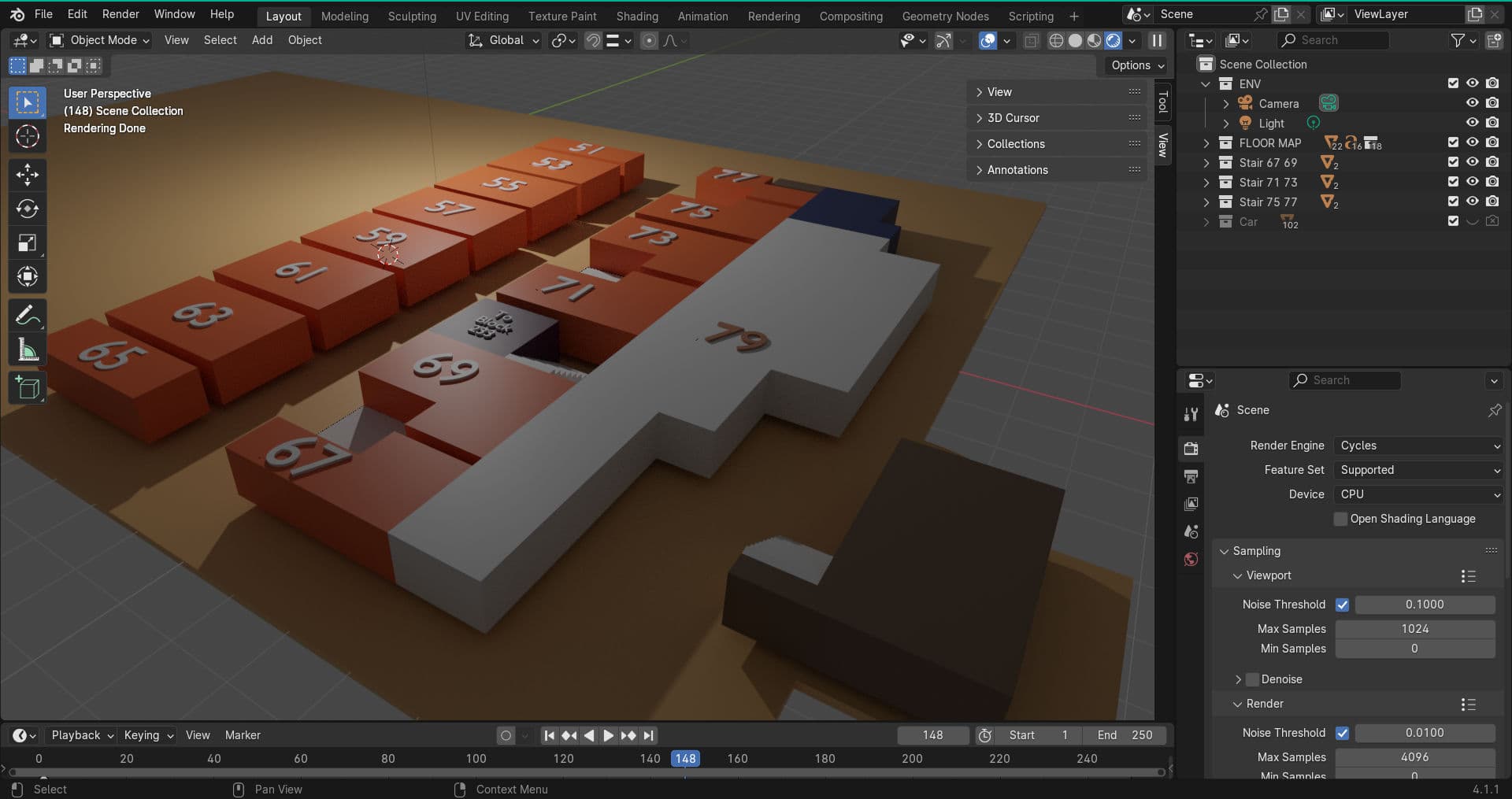
Task: Toggle X-ray view in viewport header
Action: [1031, 40]
